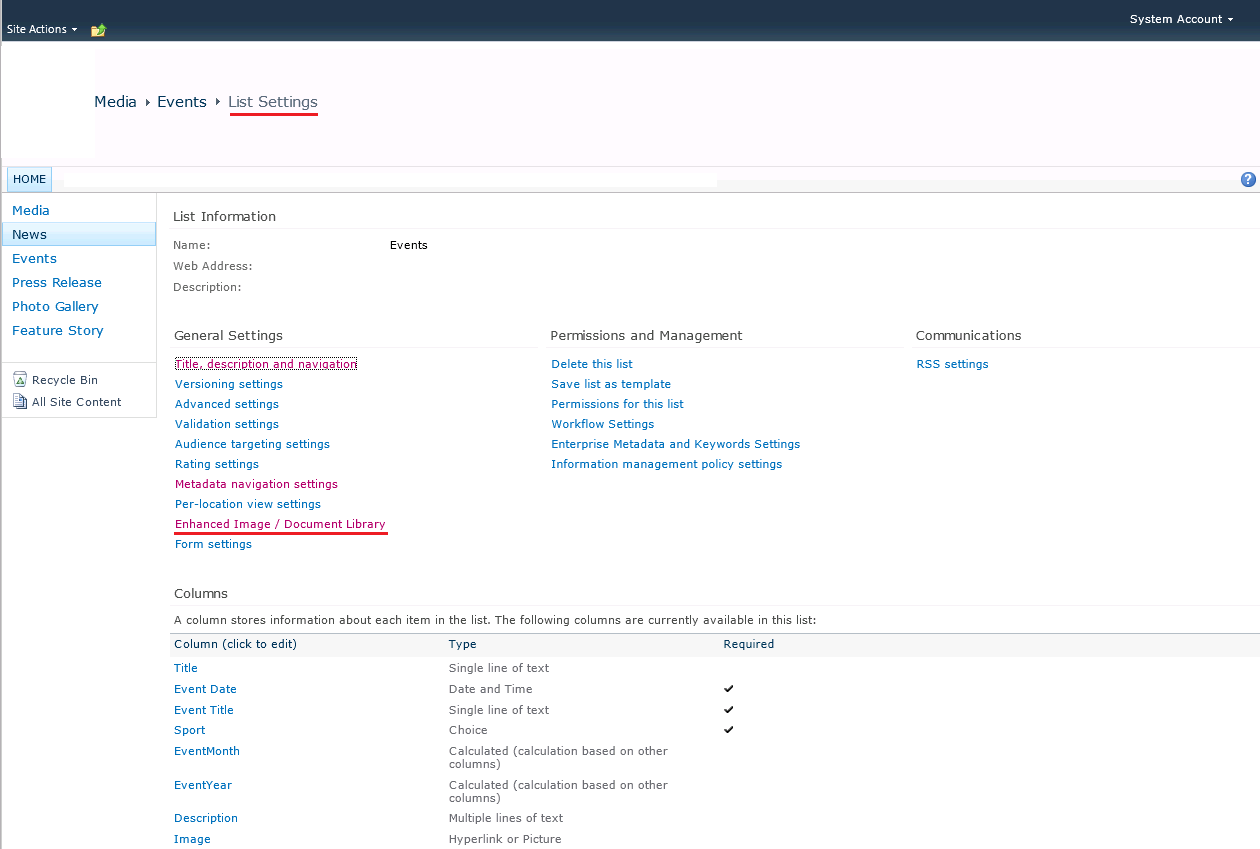This screenshot has width=1260, height=849.
Task: Go to Media in the breadcrumb
Action: [x=115, y=102]
